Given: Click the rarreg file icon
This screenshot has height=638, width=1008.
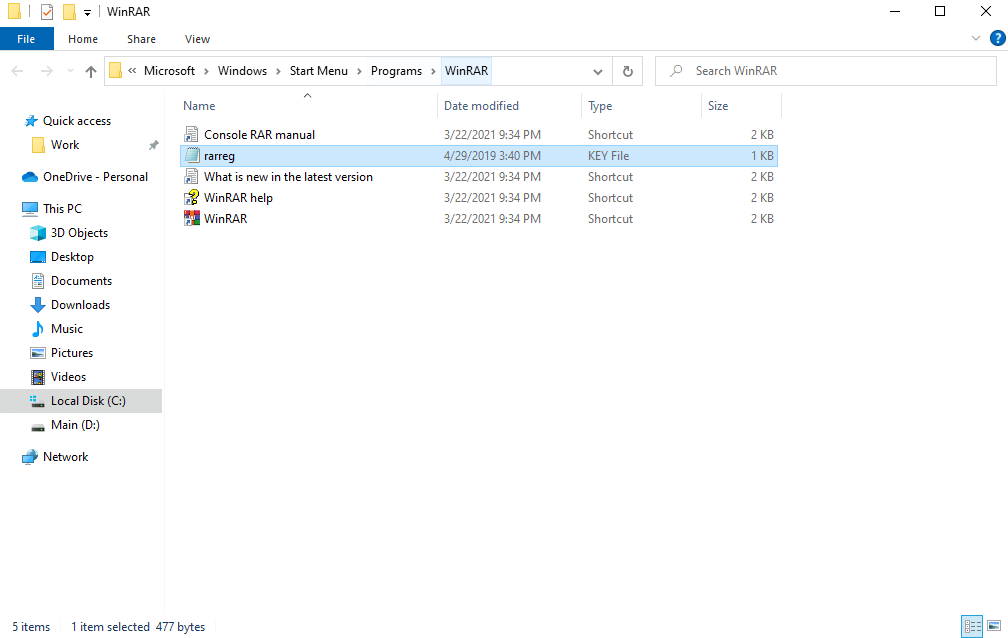Looking at the screenshot, I should (x=192, y=155).
